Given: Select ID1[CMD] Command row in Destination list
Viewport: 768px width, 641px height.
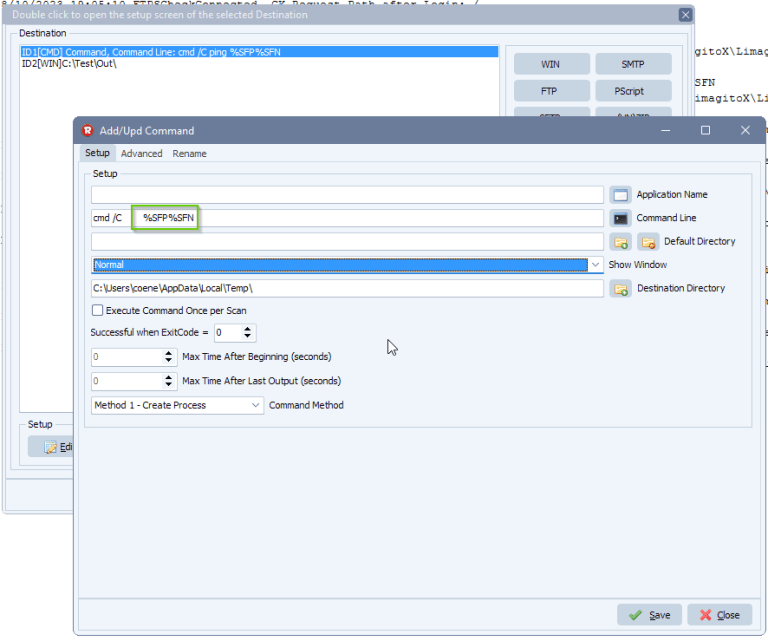Looking at the screenshot, I should 259,52.
